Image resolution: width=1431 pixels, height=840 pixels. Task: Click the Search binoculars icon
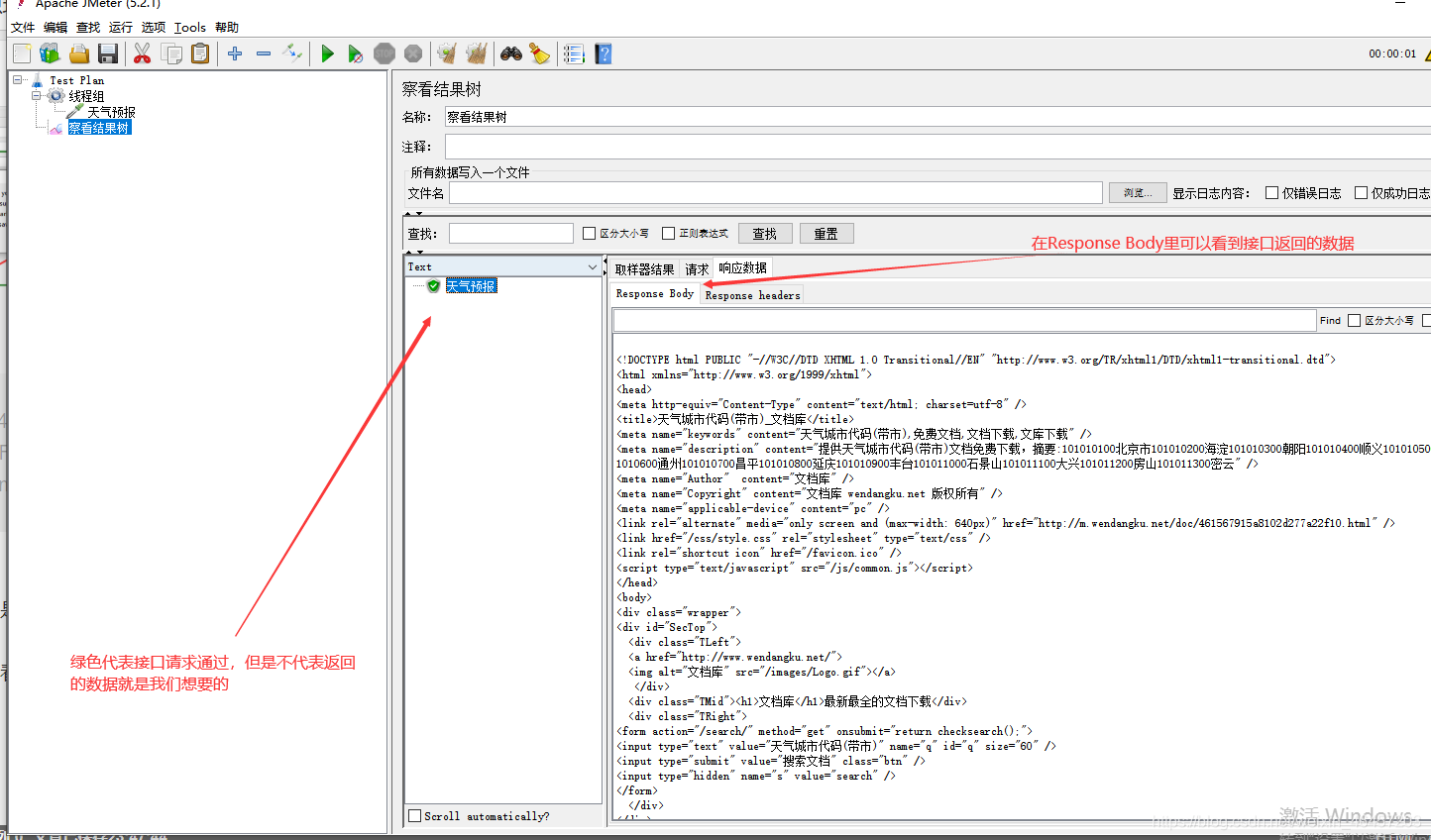pyautogui.click(x=511, y=53)
